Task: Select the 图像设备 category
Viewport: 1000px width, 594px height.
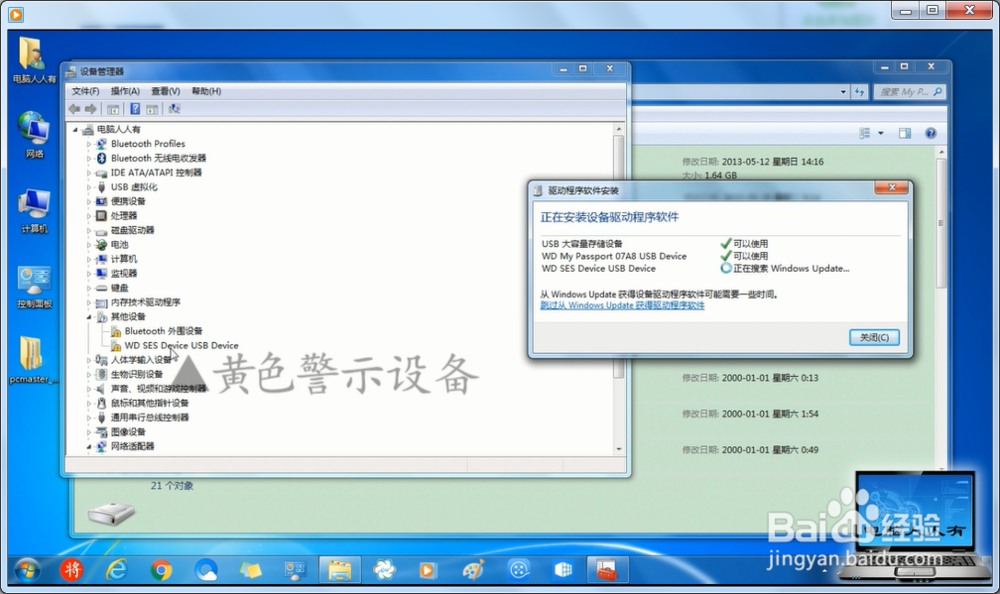Action: [x=128, y=432]
